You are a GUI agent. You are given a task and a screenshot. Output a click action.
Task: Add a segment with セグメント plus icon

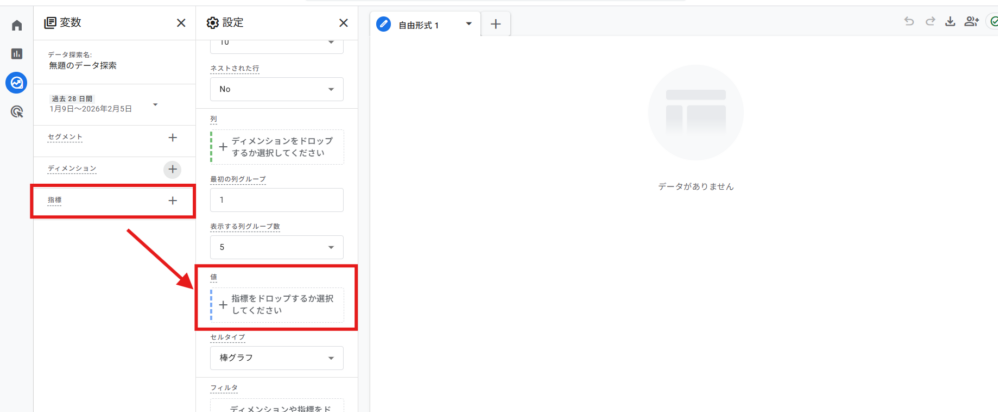[172, 137]
